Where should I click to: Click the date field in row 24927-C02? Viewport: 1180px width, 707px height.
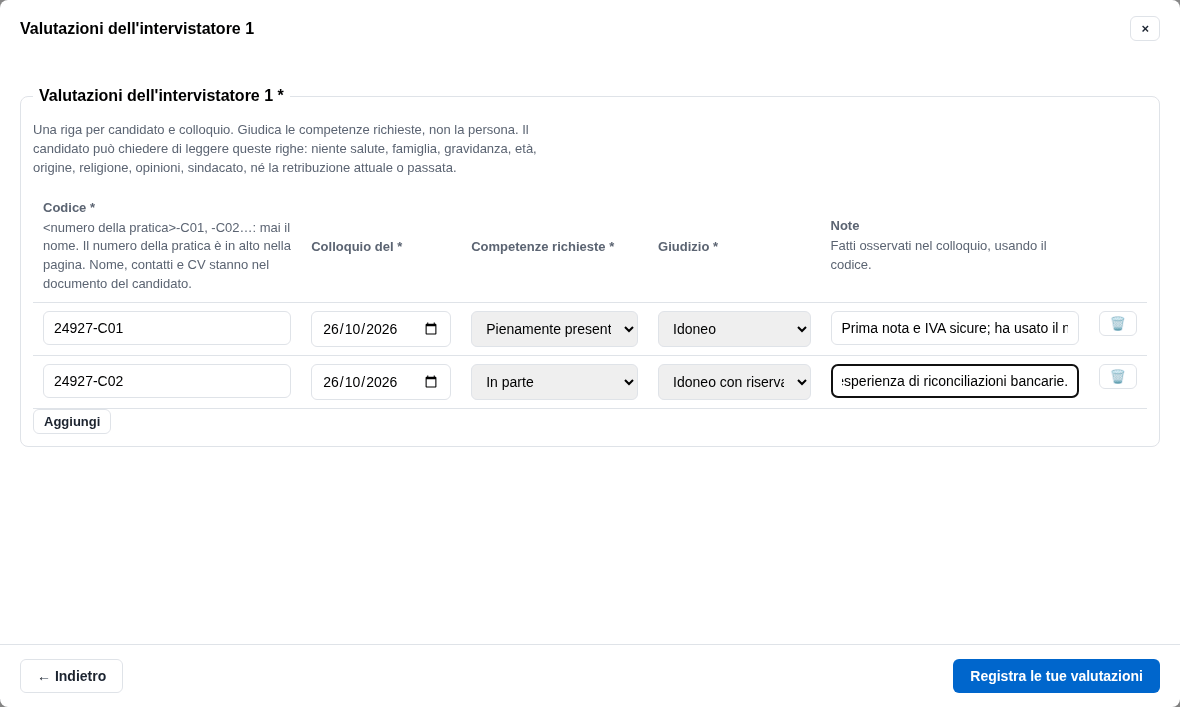coord(381,382)
